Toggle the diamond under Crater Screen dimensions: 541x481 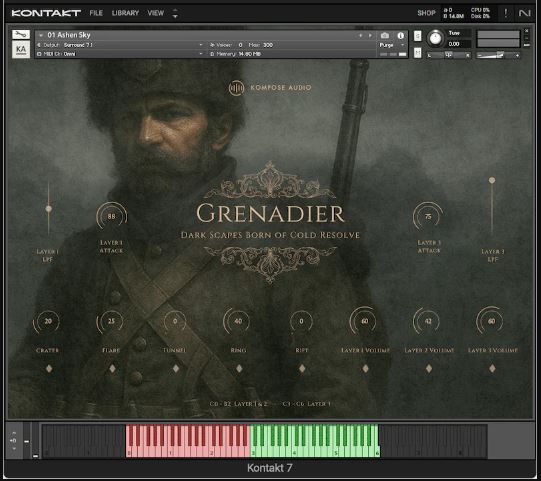pyautogui.click(x=49, y=369)
